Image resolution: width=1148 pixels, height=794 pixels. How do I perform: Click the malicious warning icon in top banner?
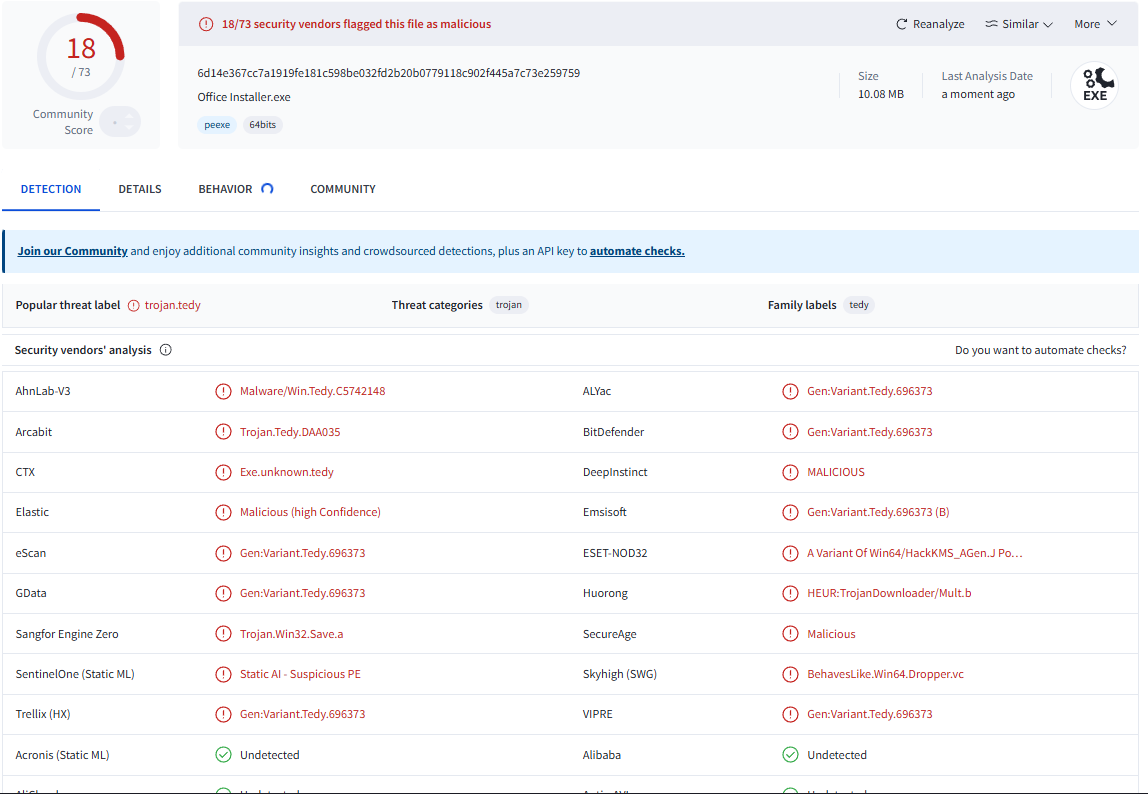pyautogui.click(x=206, y=24)
